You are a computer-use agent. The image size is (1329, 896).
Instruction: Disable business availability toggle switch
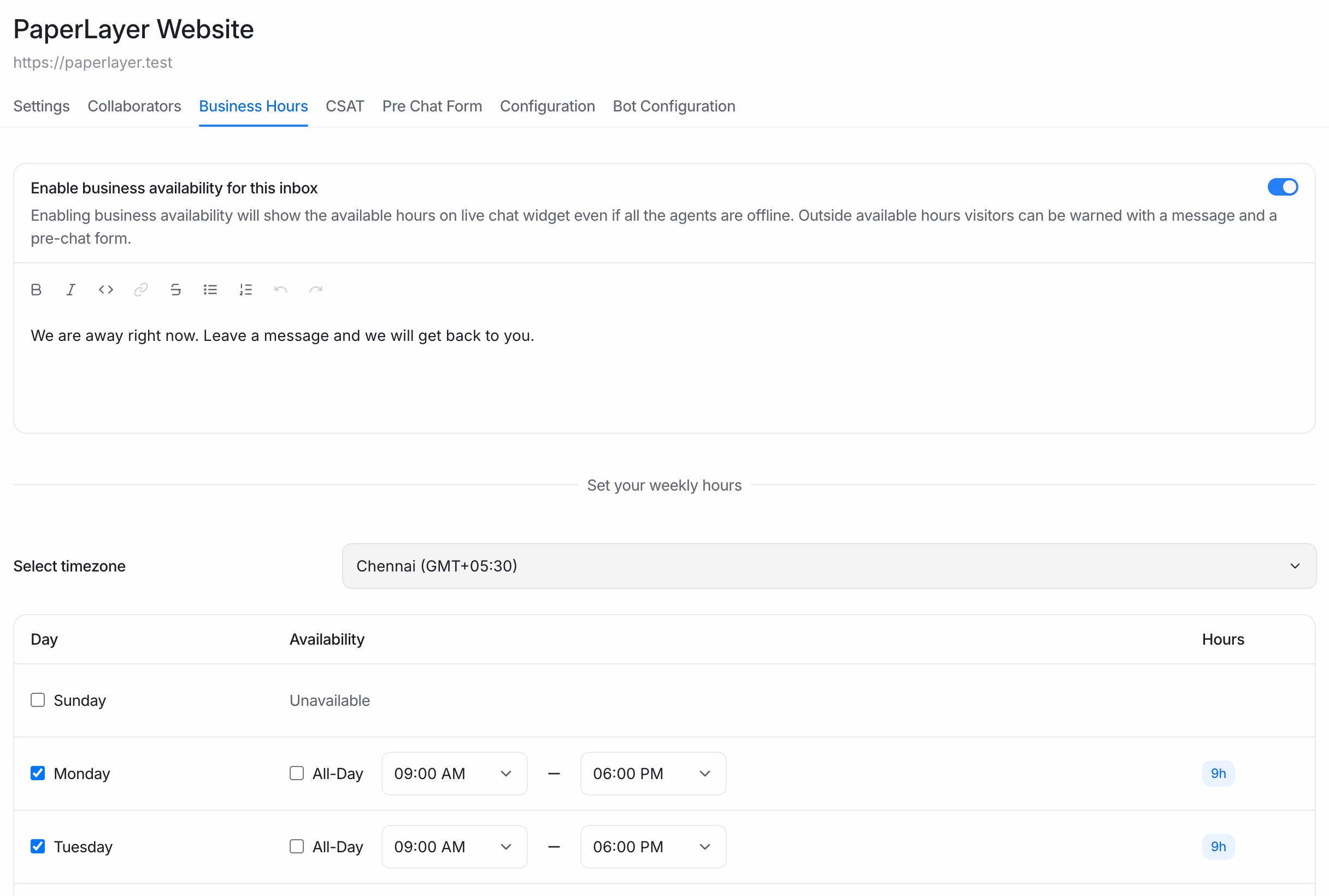(1283, 187)
